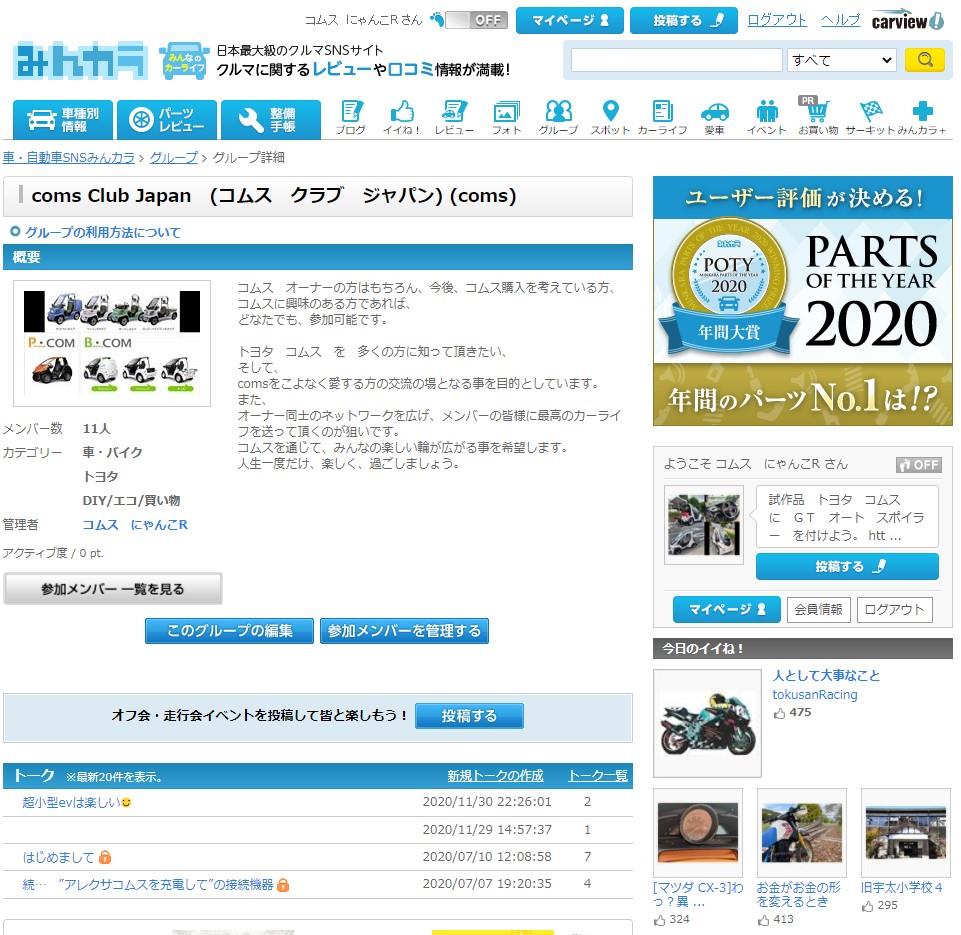The image size is (961, 935).
Task: Open [マツダ CX-3] article link
Action: pyautogui.click(x=698, y=895)
